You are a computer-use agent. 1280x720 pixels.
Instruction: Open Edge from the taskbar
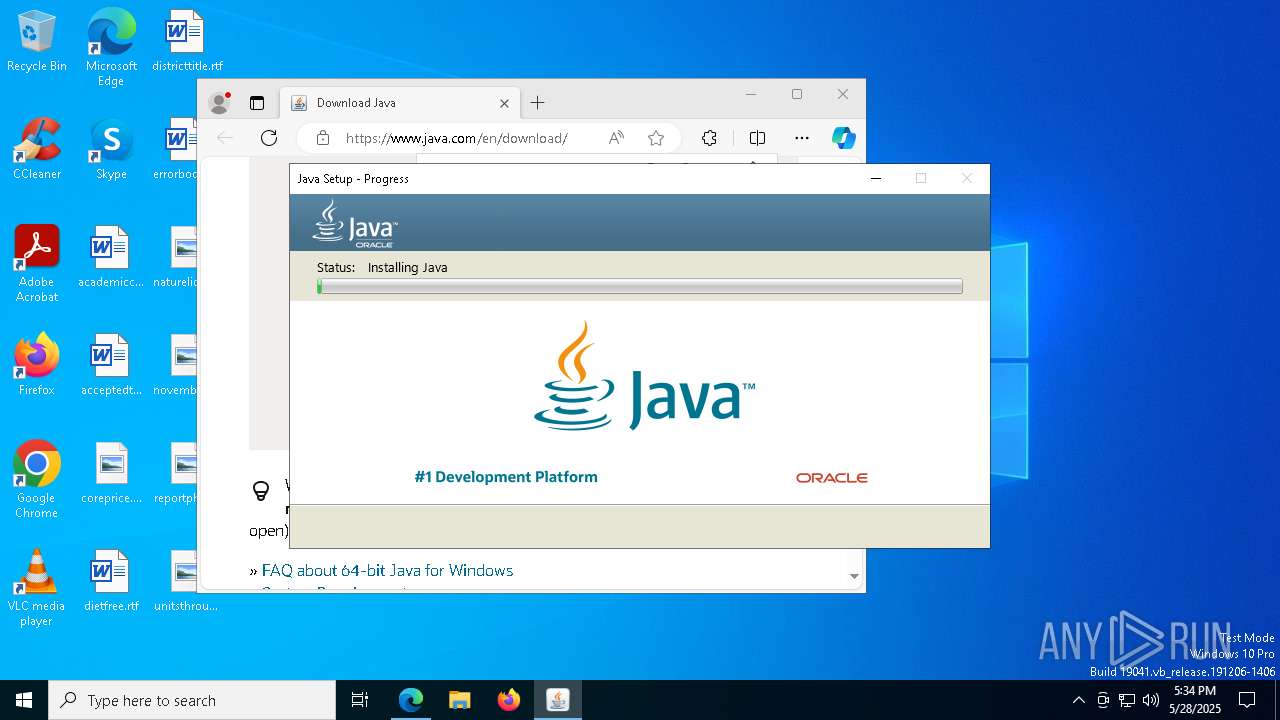click(411, 700)
